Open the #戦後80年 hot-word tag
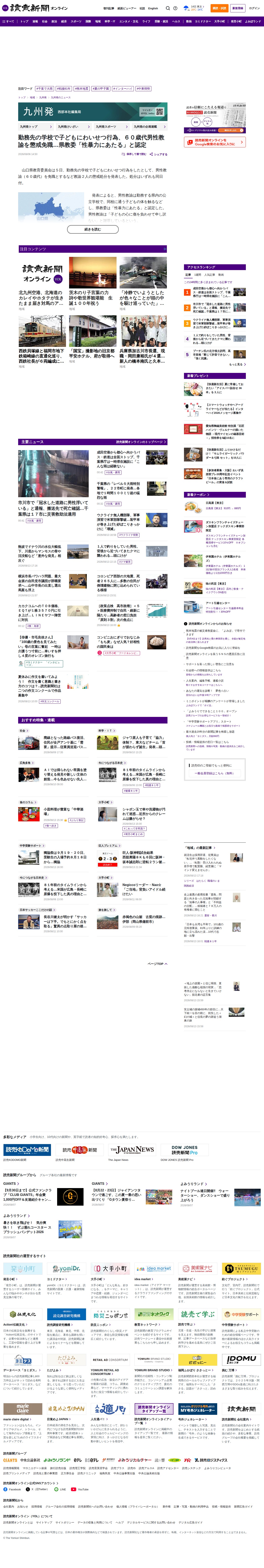The height and width of the screenshot is (1568, 264). pos(64,89)
